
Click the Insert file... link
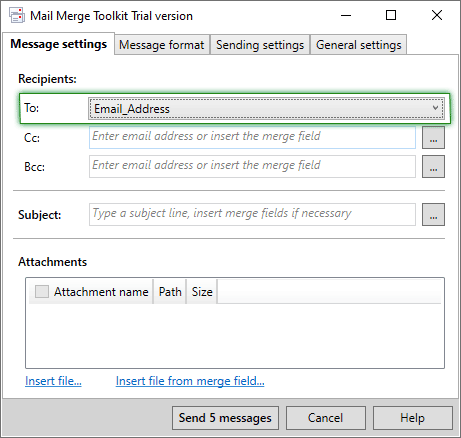click(x=53, y=381)
